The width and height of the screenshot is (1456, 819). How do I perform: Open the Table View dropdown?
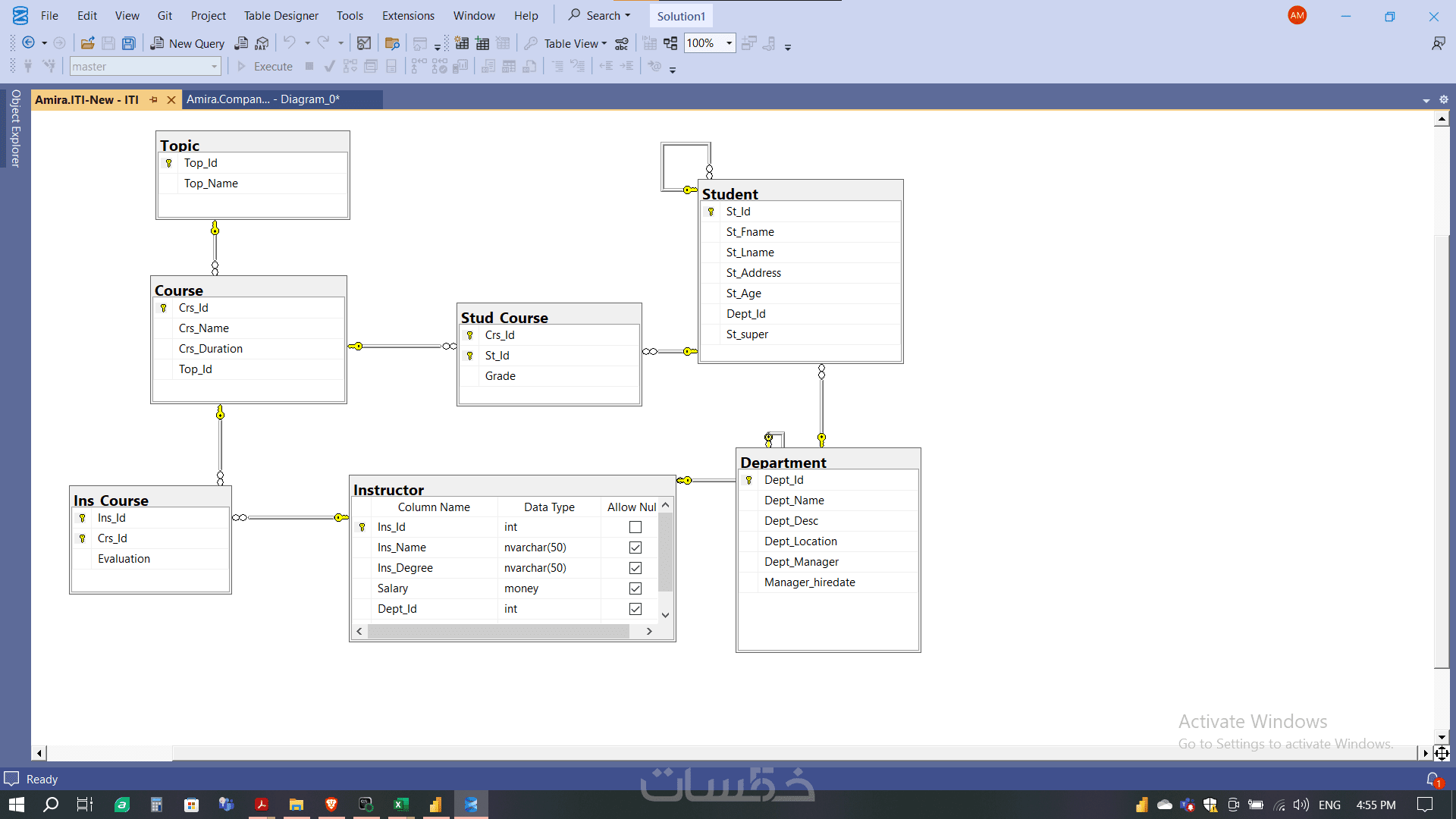[576, 43]
